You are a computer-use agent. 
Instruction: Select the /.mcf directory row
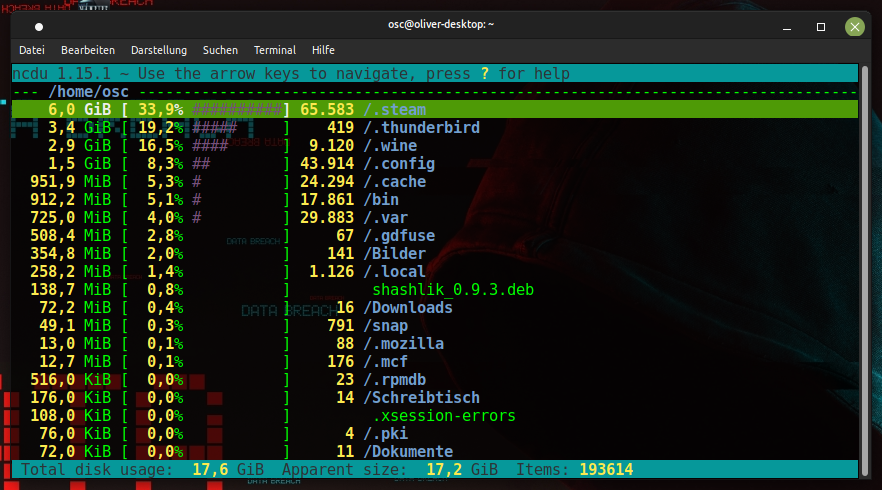coord(435,362)
